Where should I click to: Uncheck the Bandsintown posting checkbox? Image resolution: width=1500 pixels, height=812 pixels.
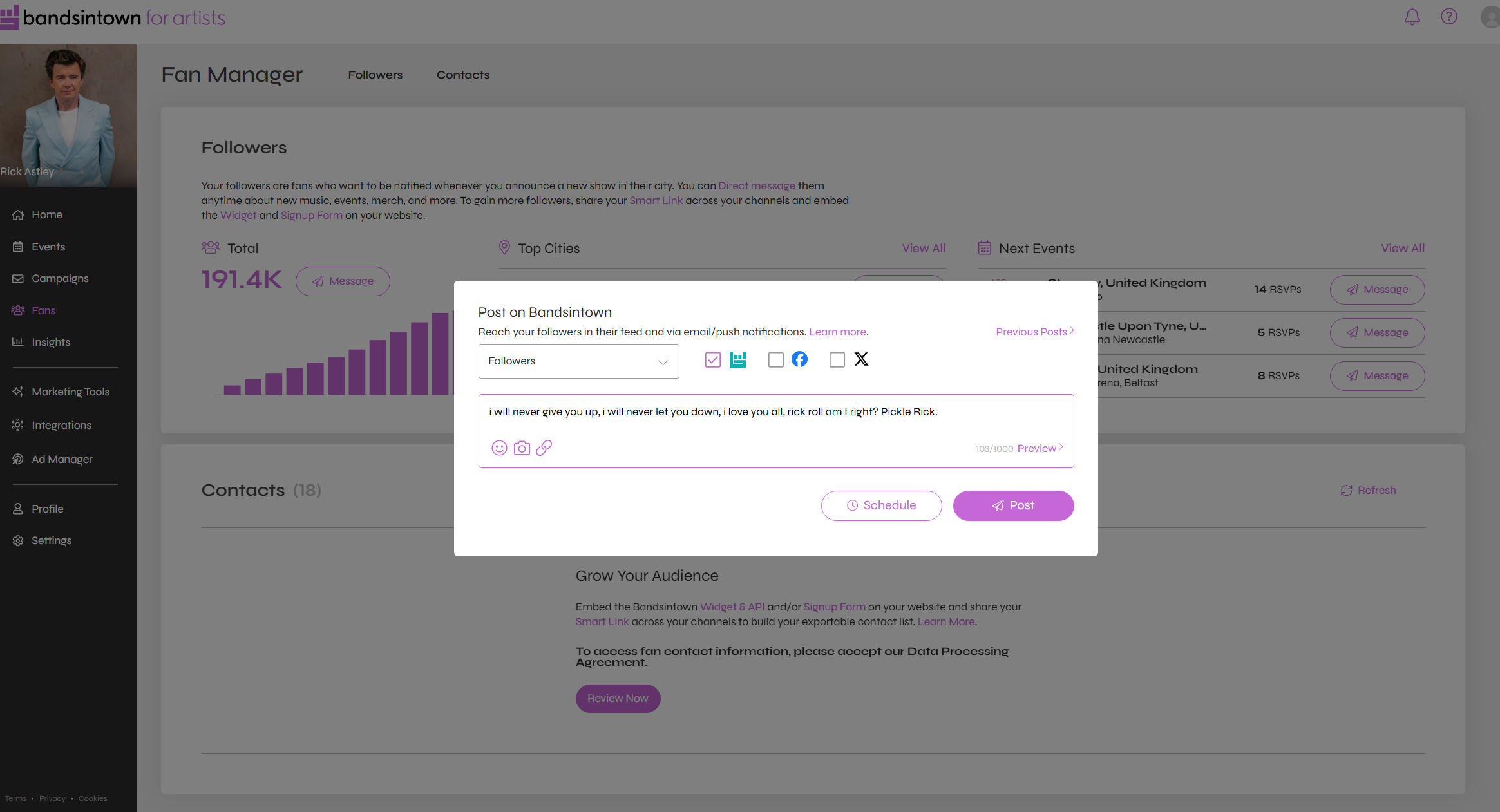(712, 360)
